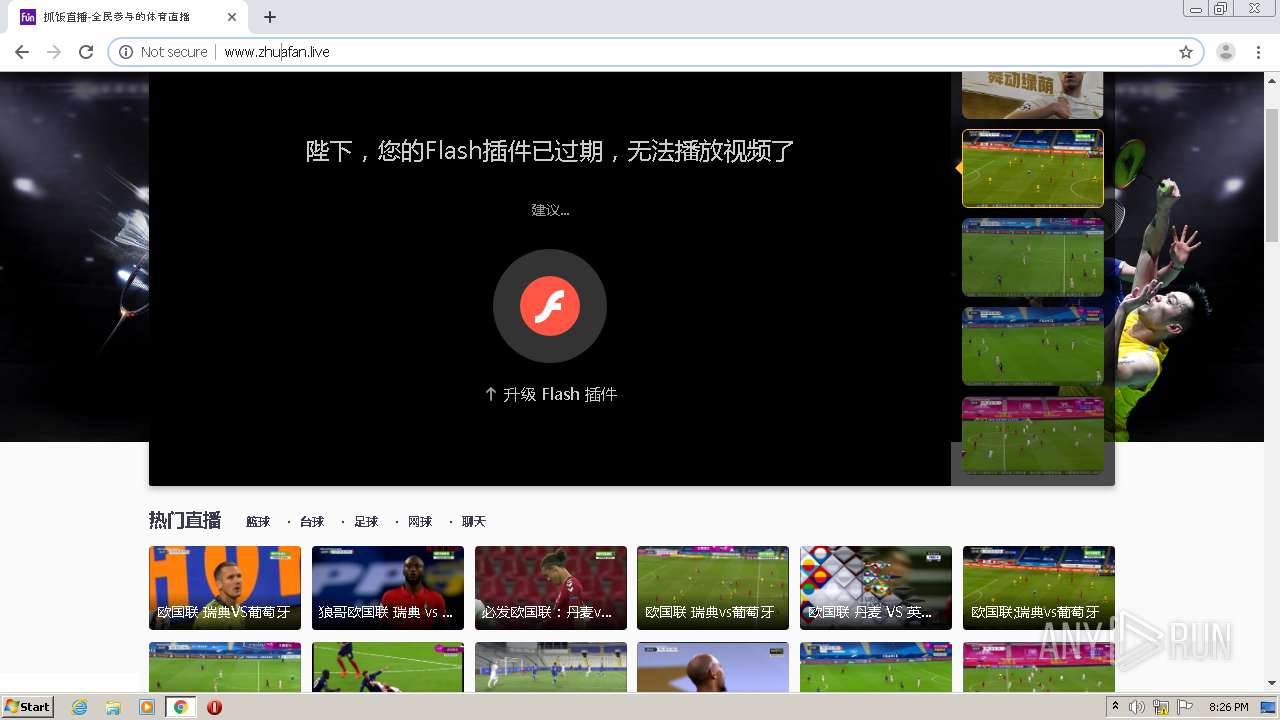
Task: Select the 台球 category tab
Action: (312, 522)
